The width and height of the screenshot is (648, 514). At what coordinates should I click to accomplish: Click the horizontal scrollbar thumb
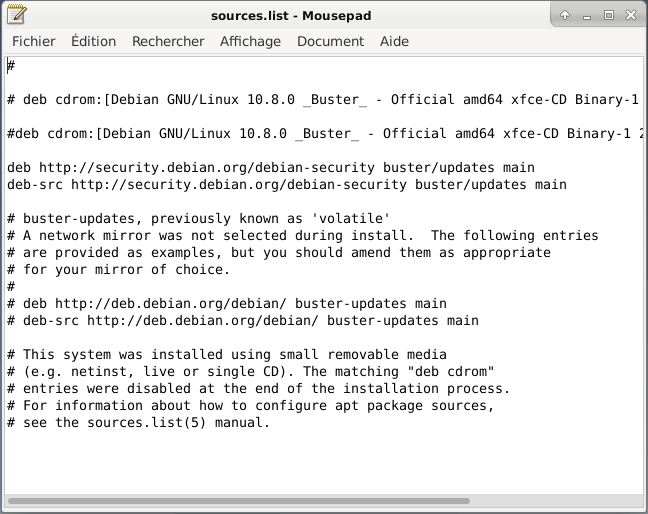[239, 501]
